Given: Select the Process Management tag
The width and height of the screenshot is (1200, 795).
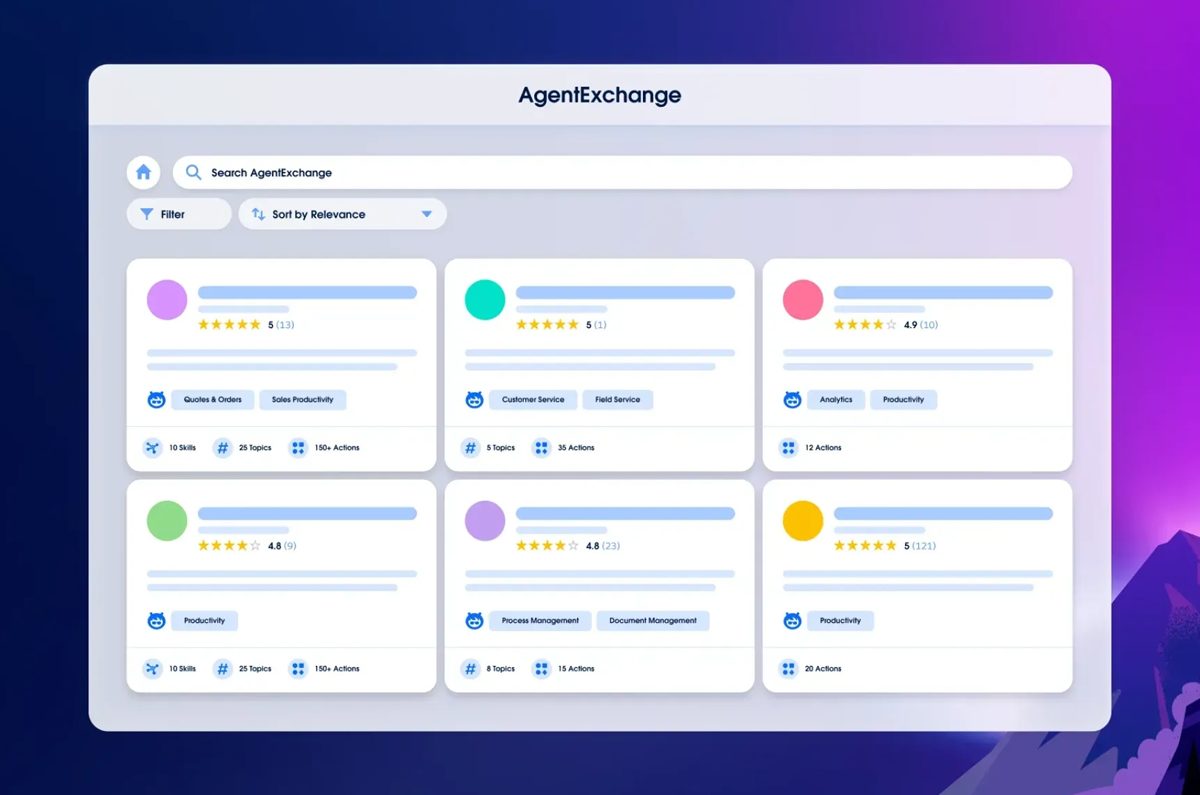Looking at the screenshot, I should coord(540,621).
